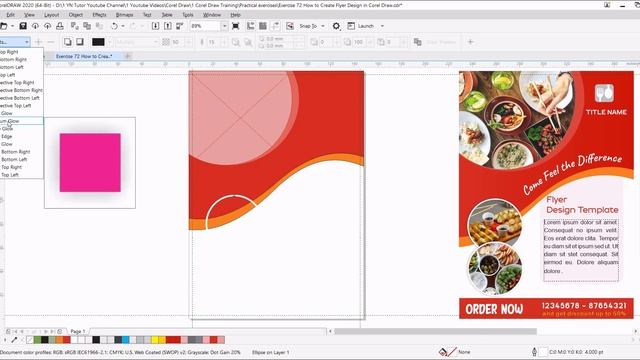Toggle the Show grid icon
Image resolution: width=640 pixels, height=360 pixels.
tap(263, 26)
